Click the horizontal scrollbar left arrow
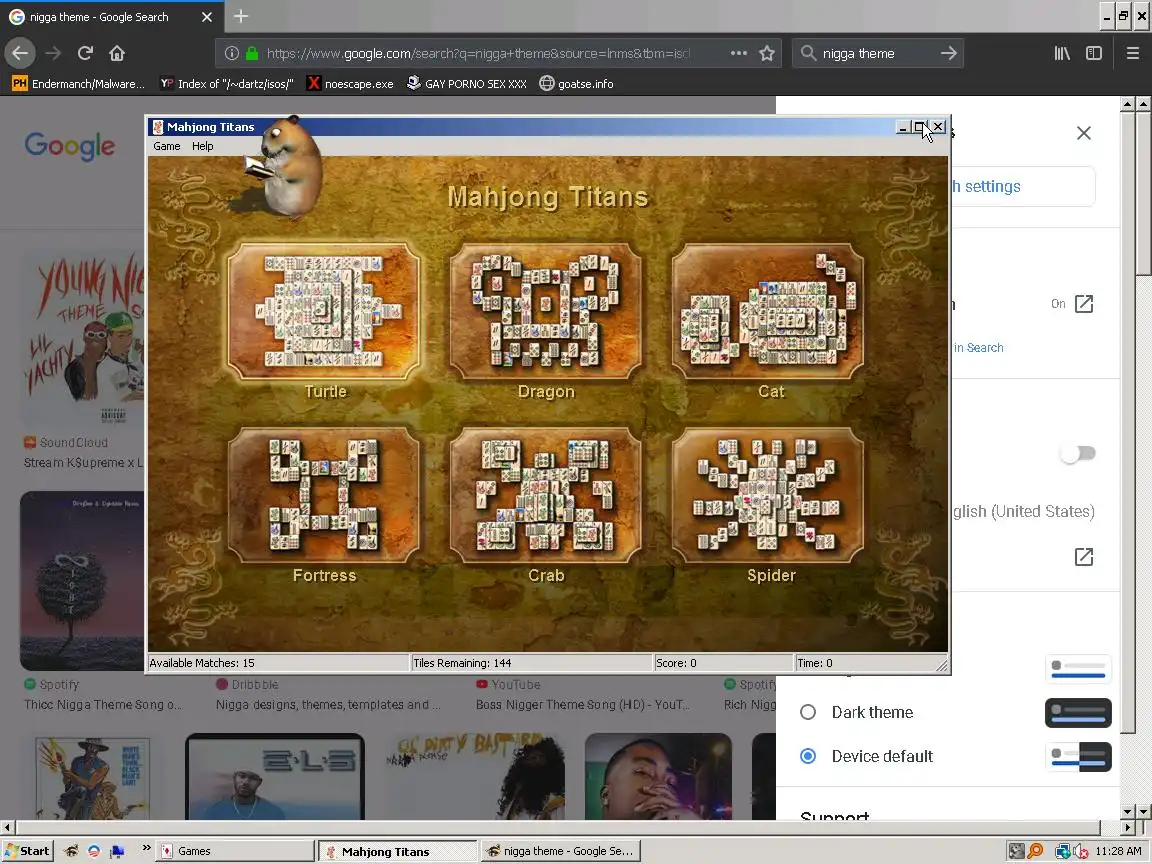Screen dimensions: 1152x864 pyautogui.click(x=7, y=827)
